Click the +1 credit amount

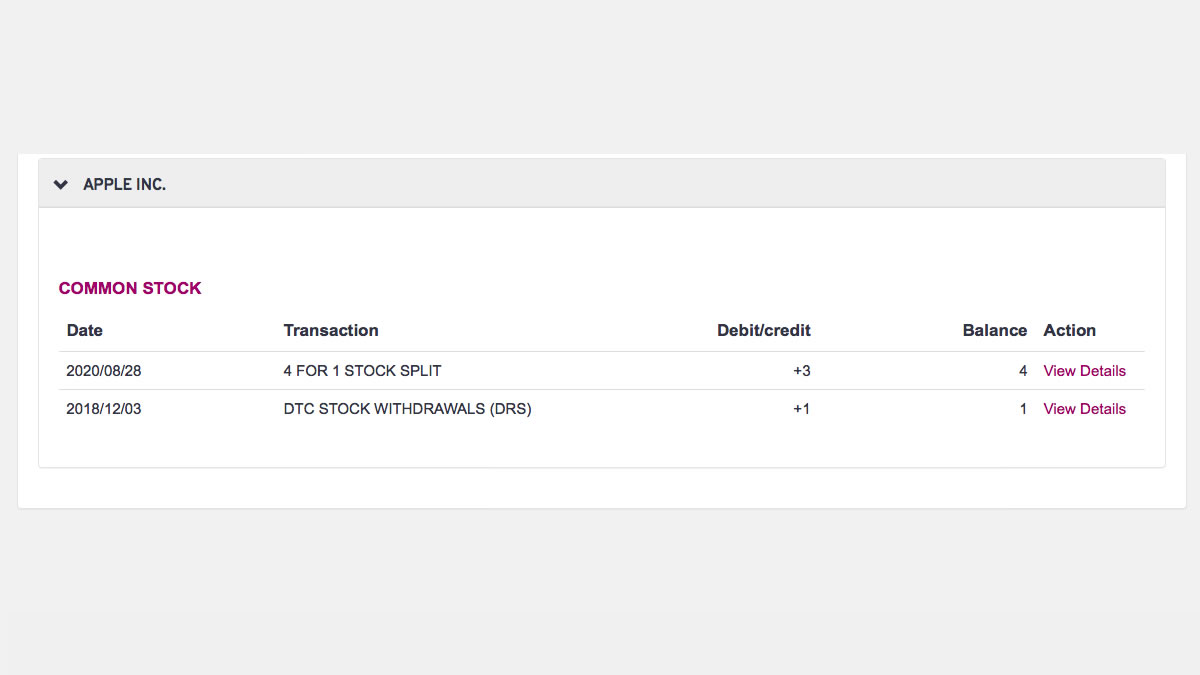pyautogui.click(x=802, y=409)
